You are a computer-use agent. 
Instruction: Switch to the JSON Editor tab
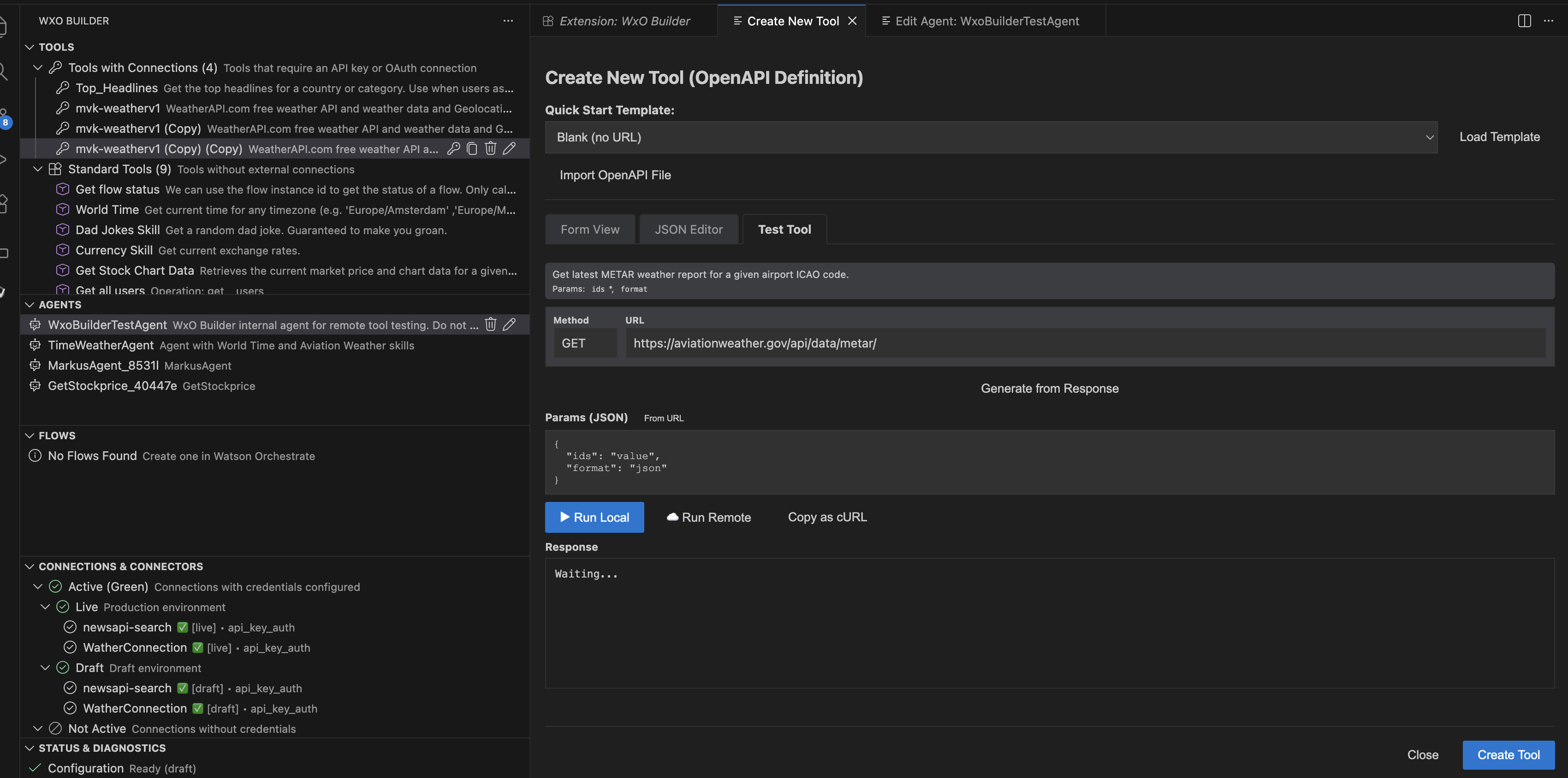(x=689, y=230)
